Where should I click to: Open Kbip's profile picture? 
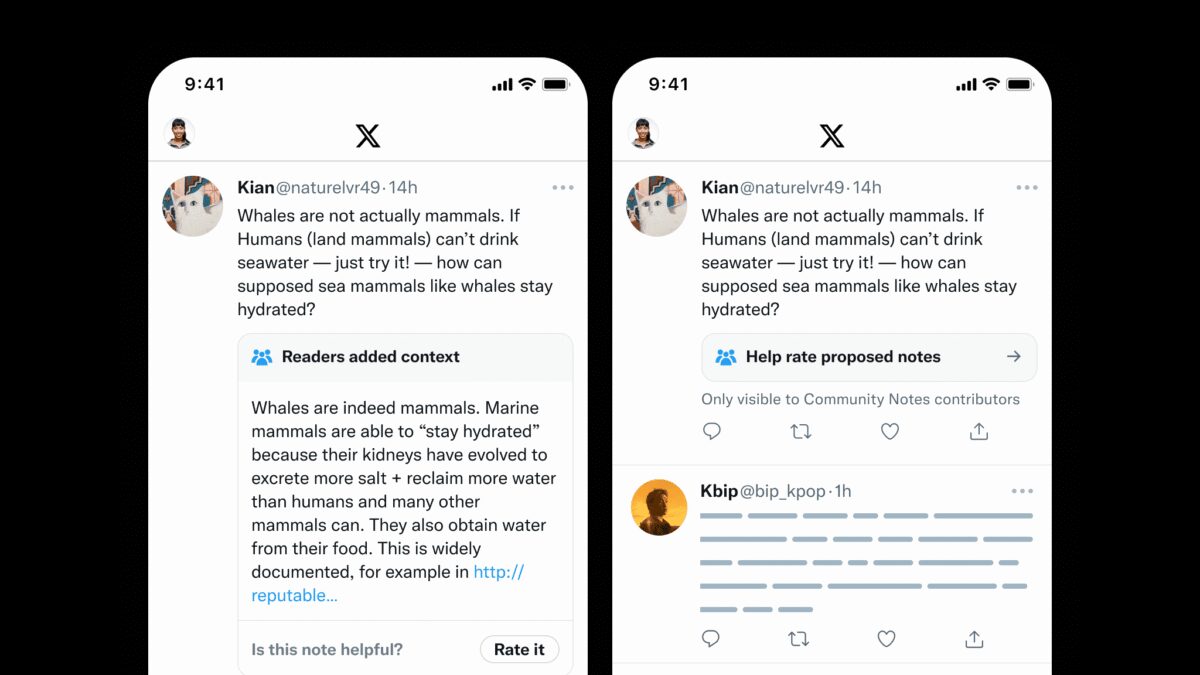click(x=660, y=507)
